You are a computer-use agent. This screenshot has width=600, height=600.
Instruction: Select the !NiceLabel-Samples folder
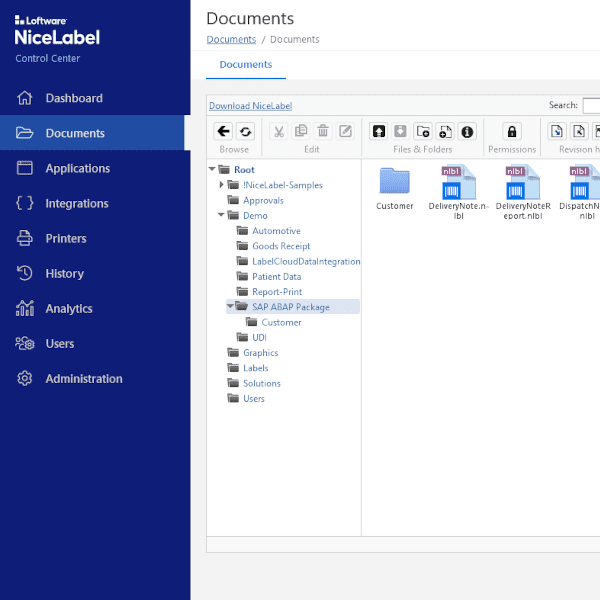click(x=283, y=185)
